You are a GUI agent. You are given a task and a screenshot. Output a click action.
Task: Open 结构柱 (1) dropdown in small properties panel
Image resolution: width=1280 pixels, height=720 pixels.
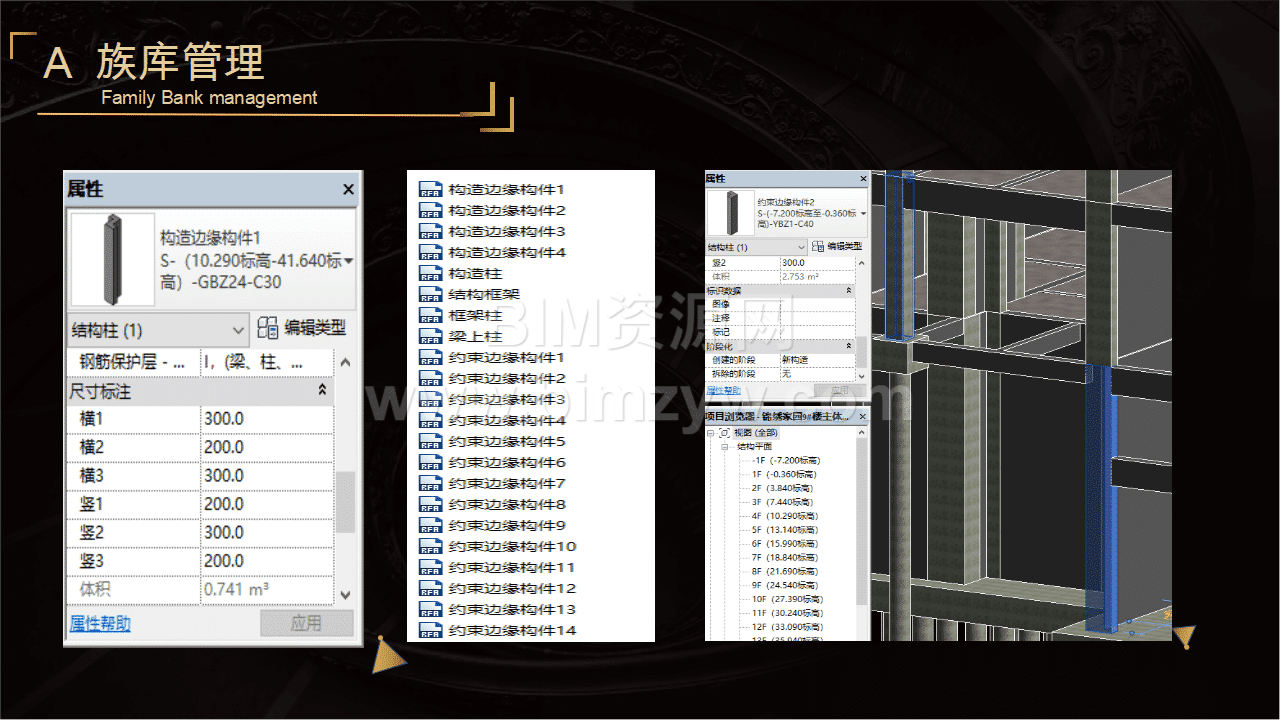click(756, 247)
